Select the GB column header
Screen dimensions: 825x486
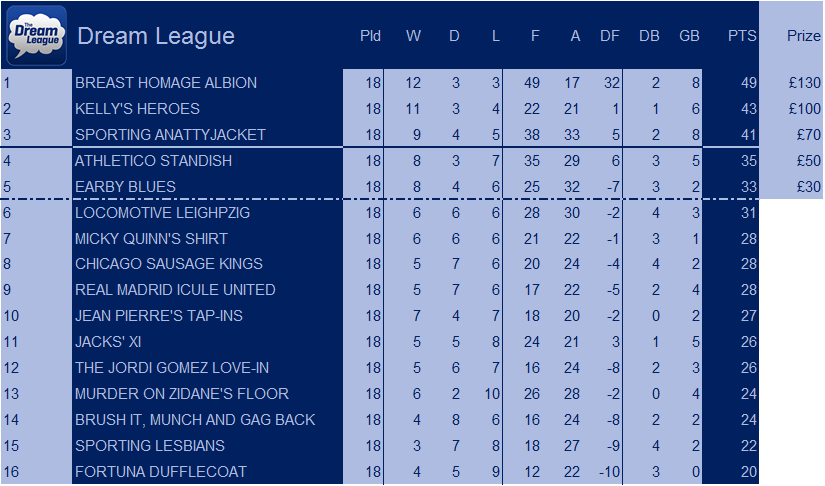[x=689, y=36]
